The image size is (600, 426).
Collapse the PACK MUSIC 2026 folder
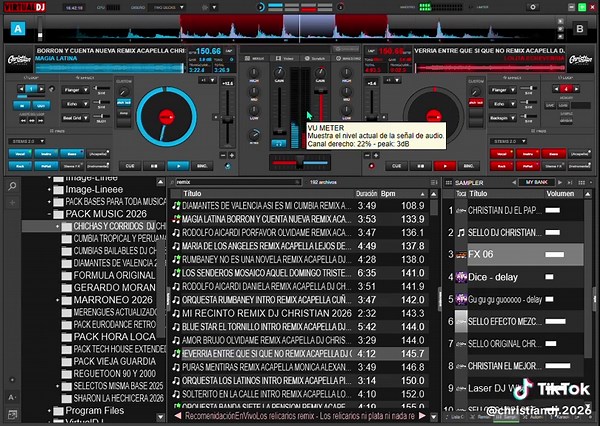tap(49, 214)
